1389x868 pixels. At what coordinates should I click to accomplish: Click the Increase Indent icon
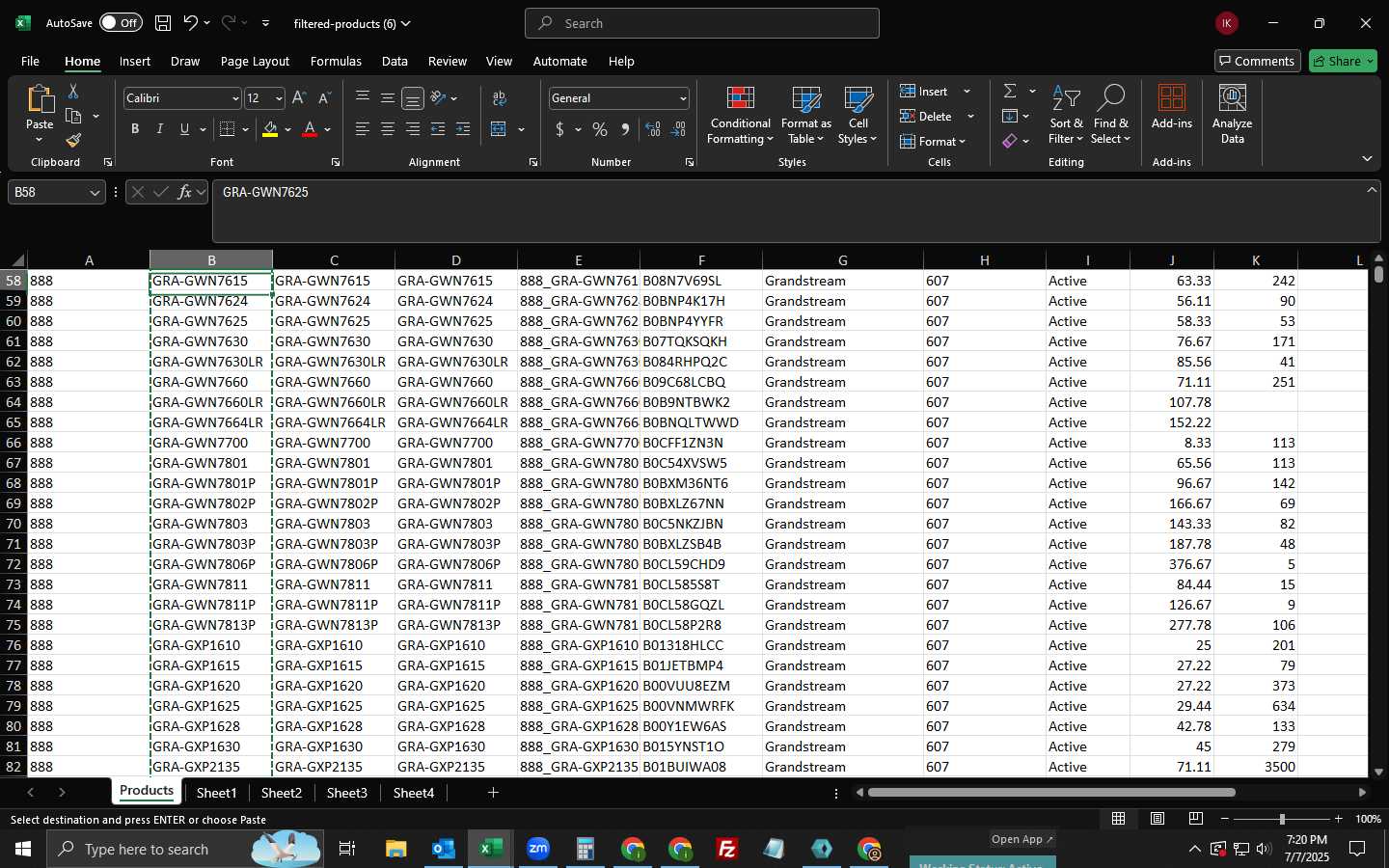click(x=463, y=129)
